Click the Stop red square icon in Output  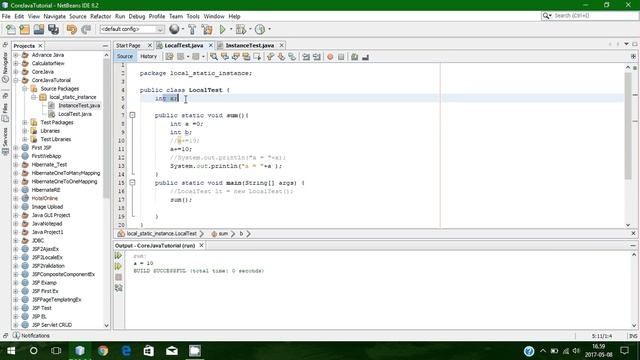(x=118, y=278)
